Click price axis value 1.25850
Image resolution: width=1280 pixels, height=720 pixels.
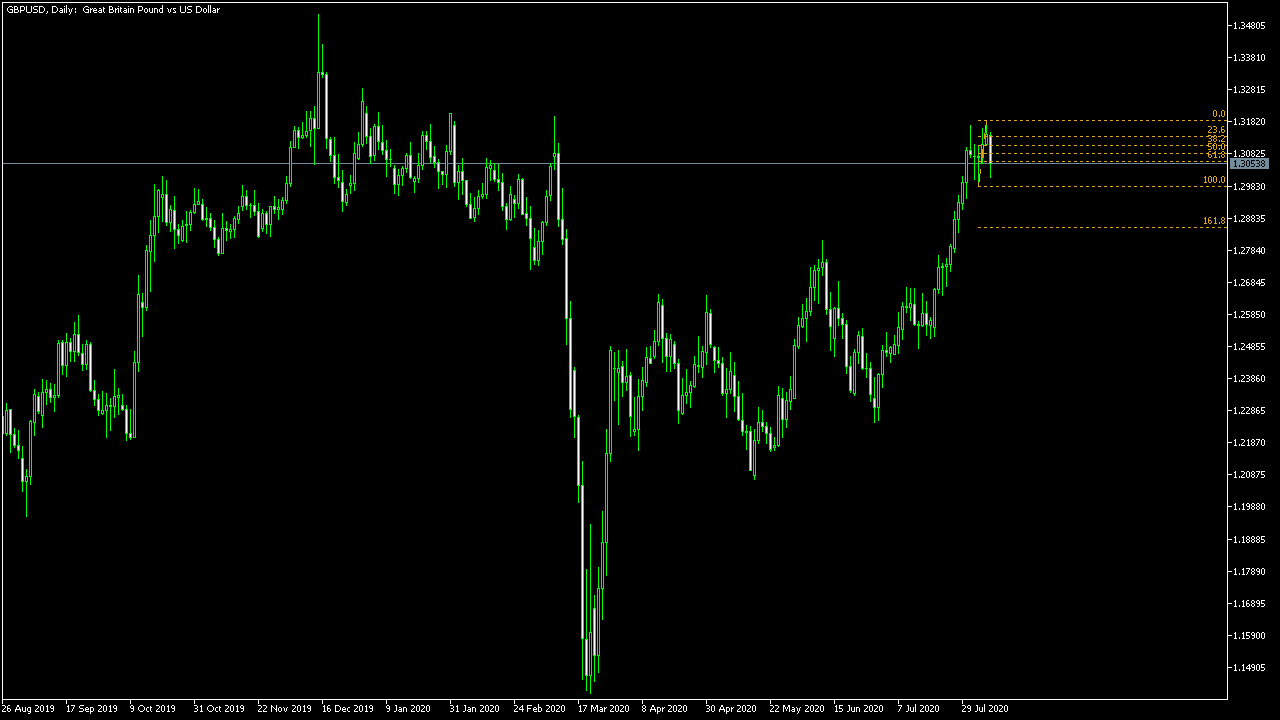(x=1250, y=315)
